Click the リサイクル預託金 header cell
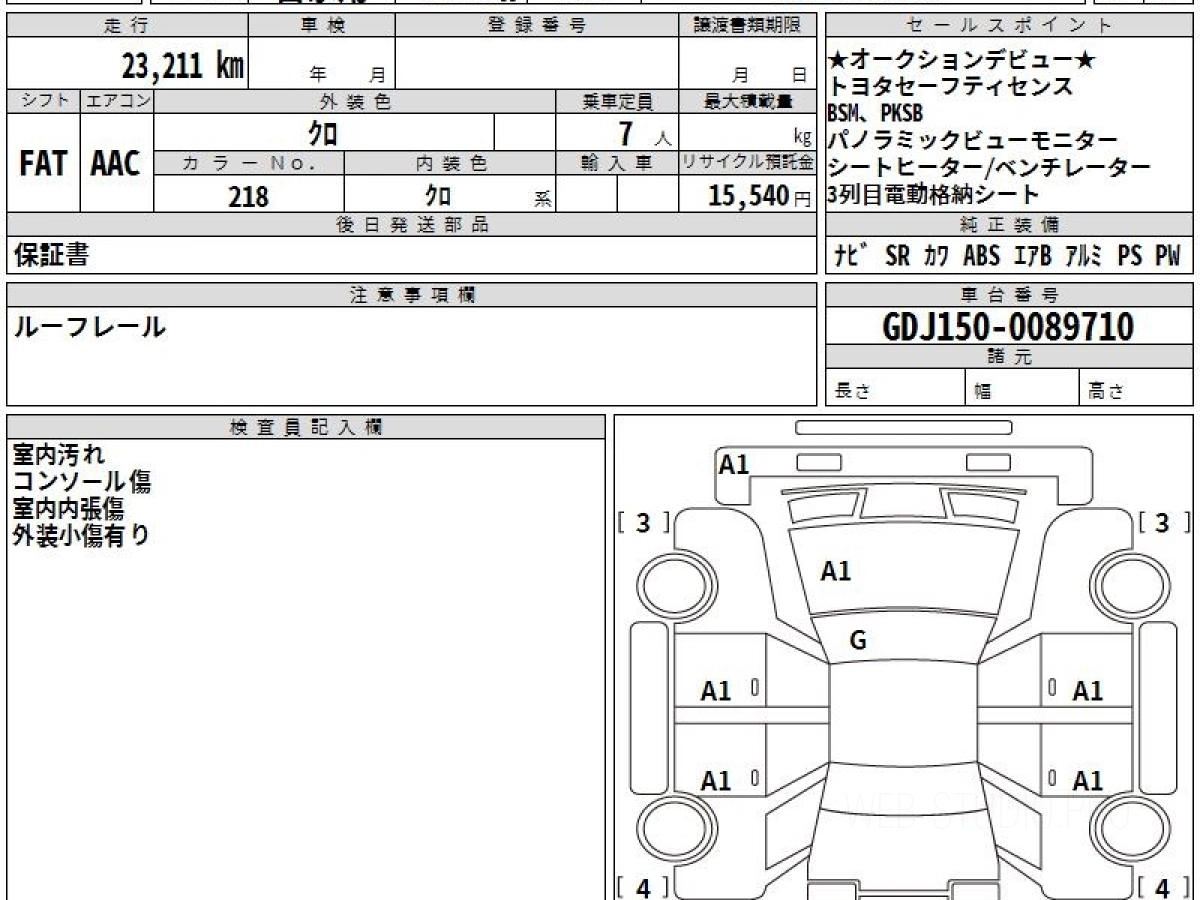The height and width of the screenshot is (900, 1200). (748, 164)
